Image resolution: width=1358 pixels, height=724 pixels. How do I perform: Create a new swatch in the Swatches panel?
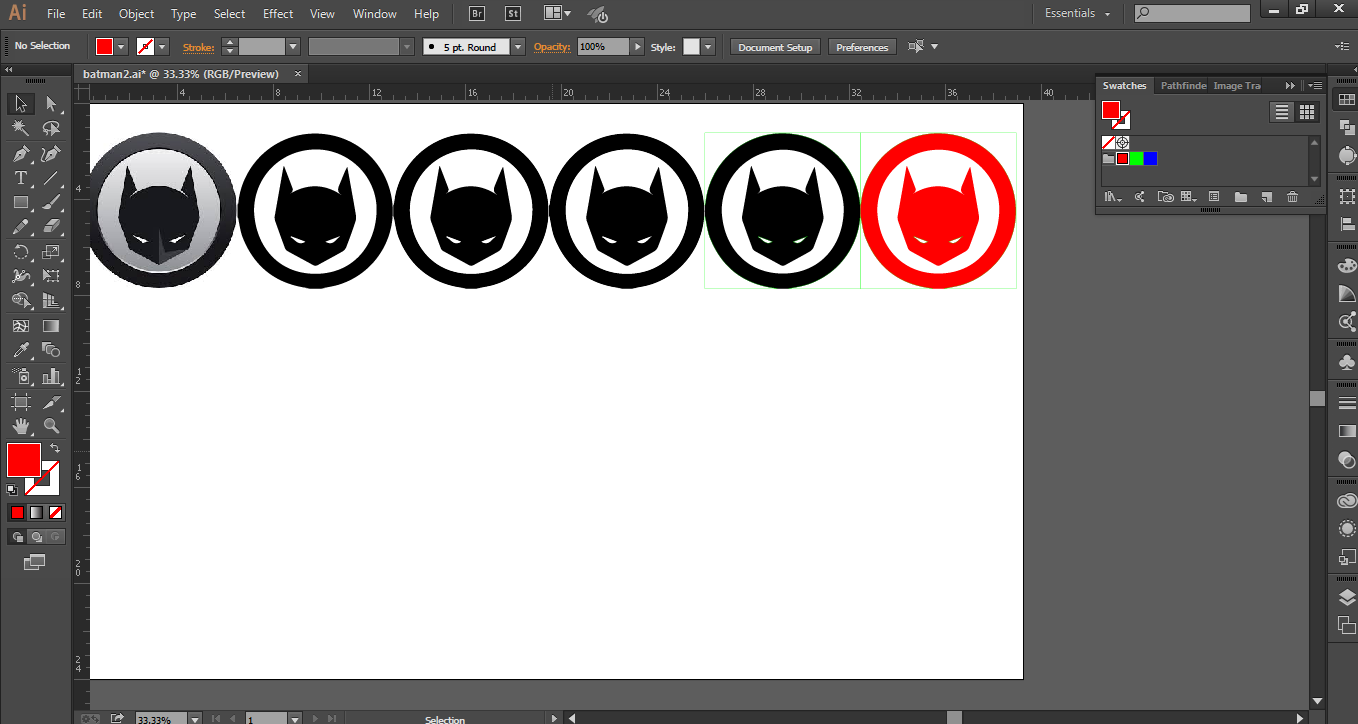pos(1266,197)
